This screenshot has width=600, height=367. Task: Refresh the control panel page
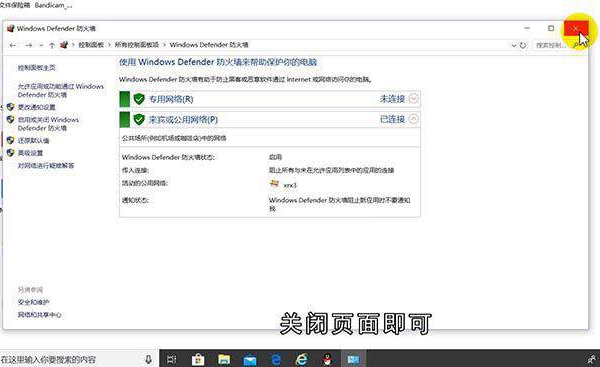click(x=523, y=45)
